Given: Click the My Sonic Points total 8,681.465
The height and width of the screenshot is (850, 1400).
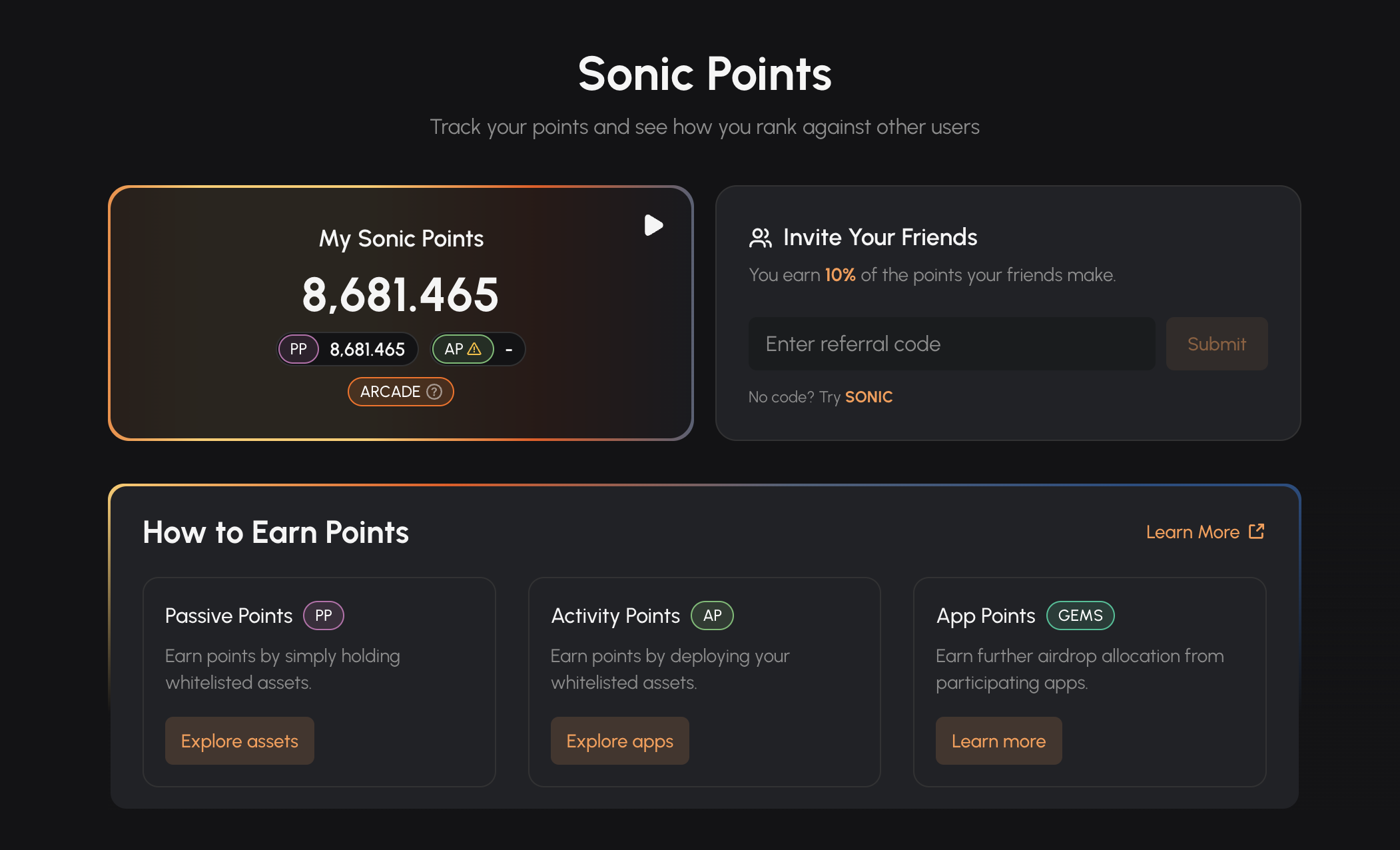Looking at the screenshot, I should (x=400, y=294).
